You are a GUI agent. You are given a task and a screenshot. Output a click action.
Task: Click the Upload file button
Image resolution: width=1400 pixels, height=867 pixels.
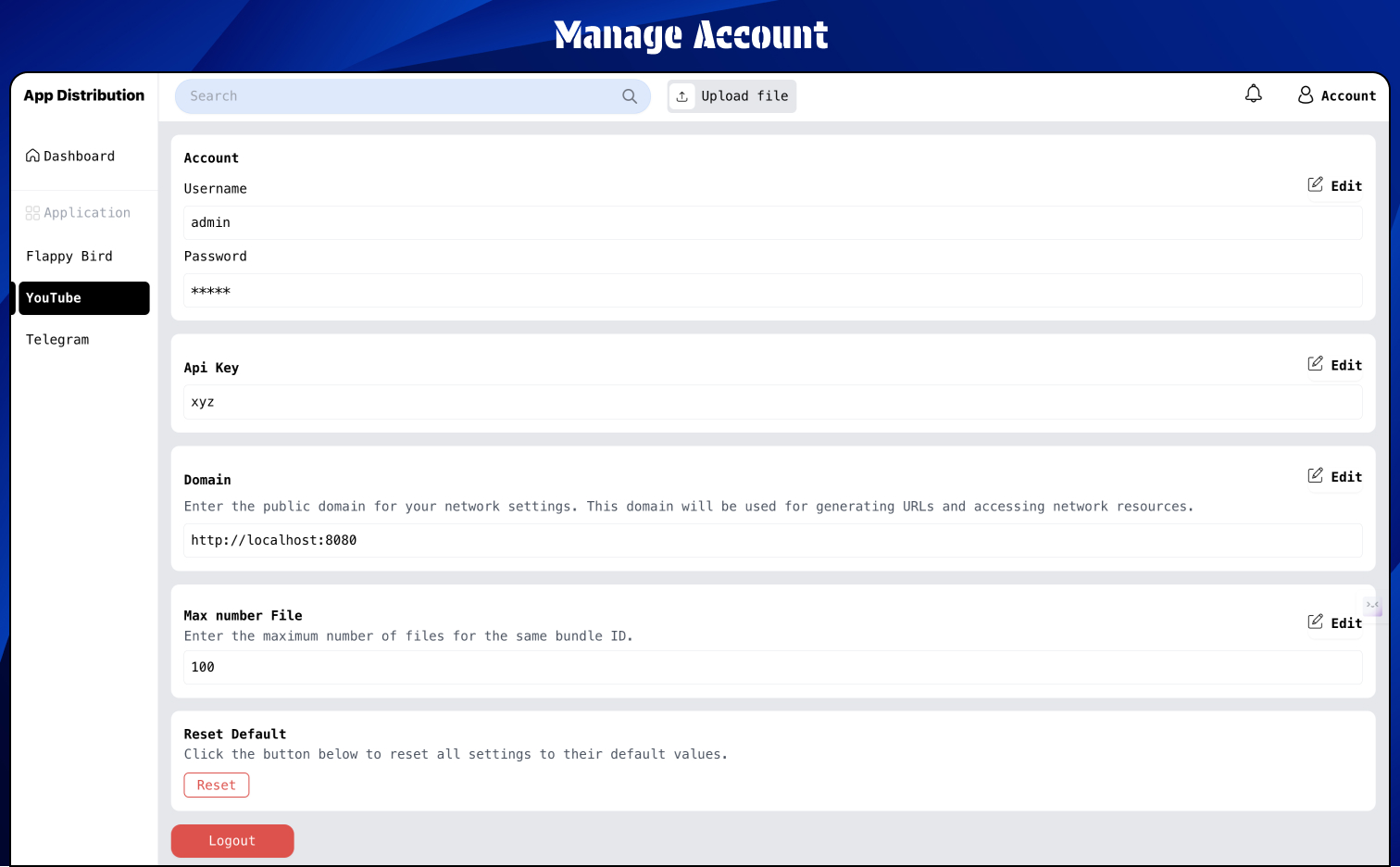[731, 96]
